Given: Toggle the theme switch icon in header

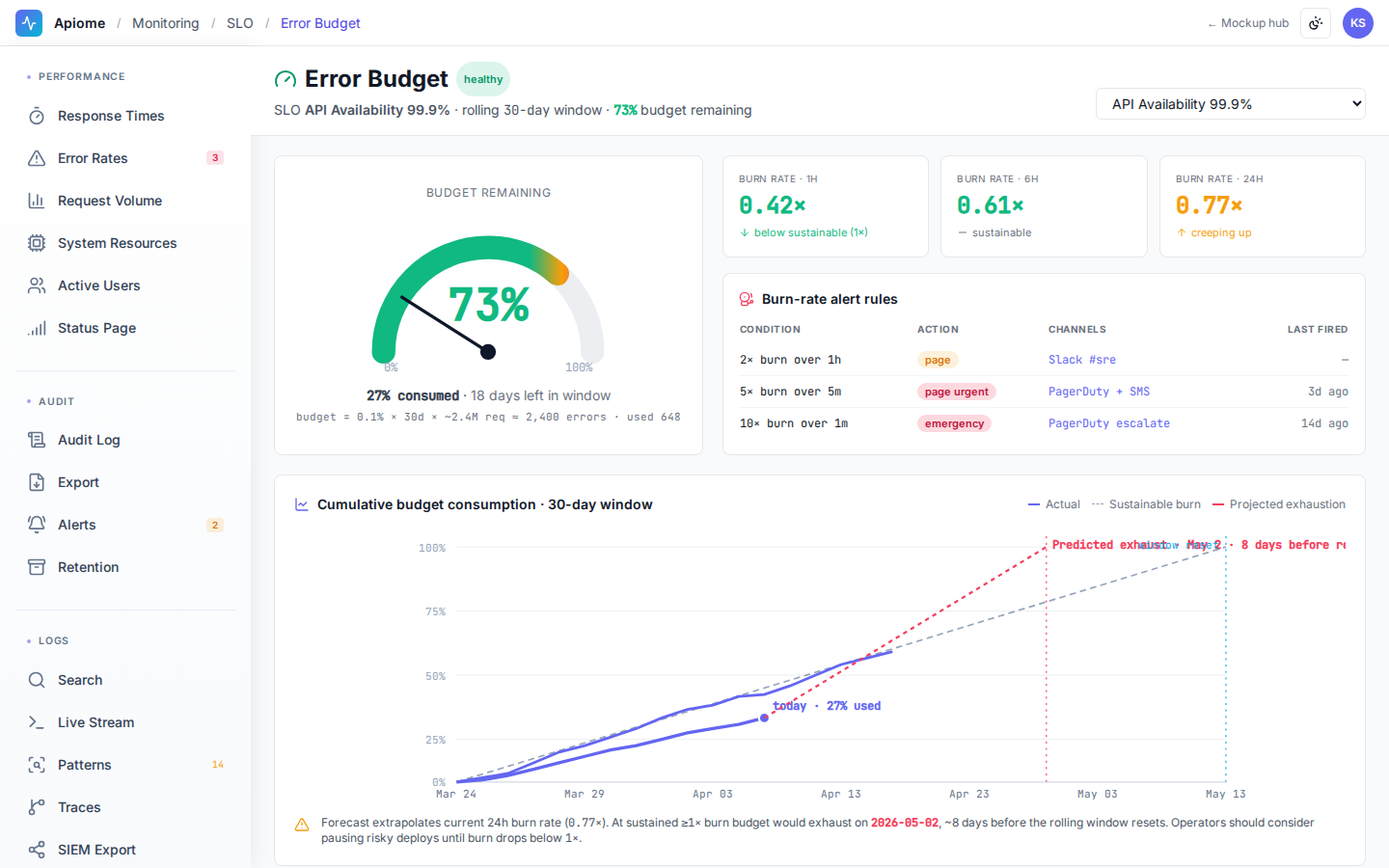Looking at the screenshot, I should tap(1316, 23).
